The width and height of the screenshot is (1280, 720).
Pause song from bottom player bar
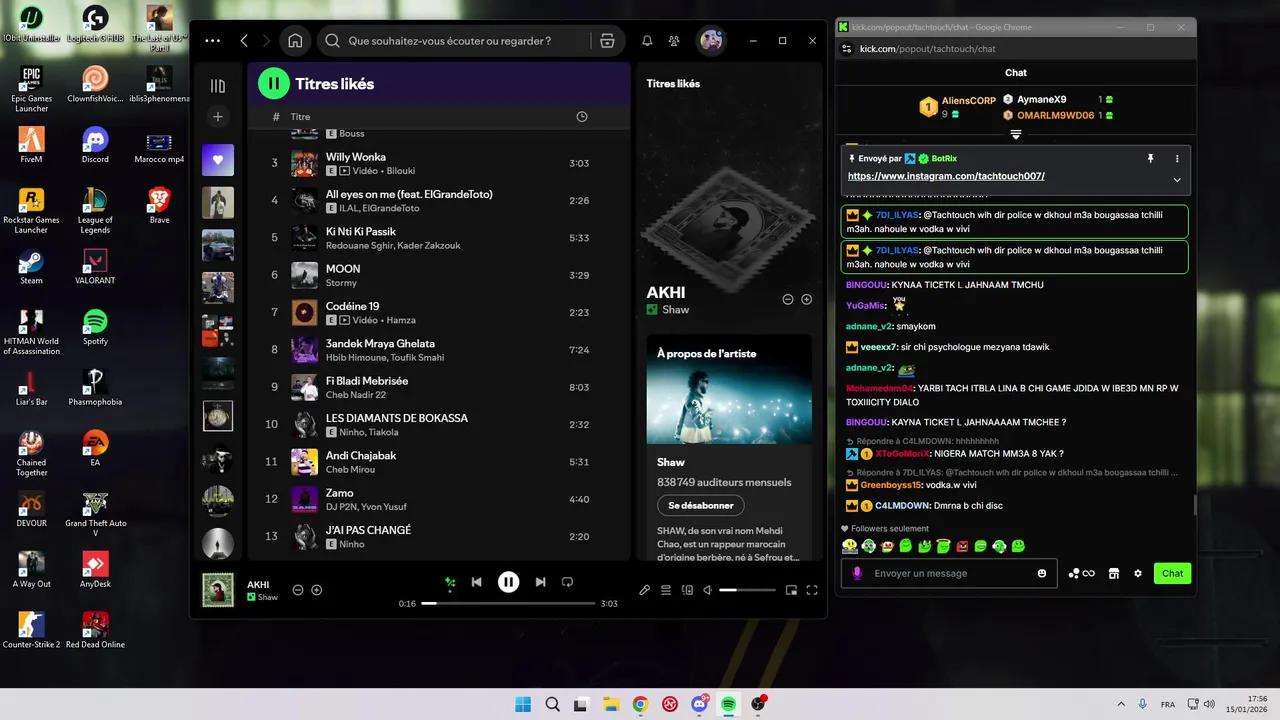pyautogui.click(x=508, y=582)
